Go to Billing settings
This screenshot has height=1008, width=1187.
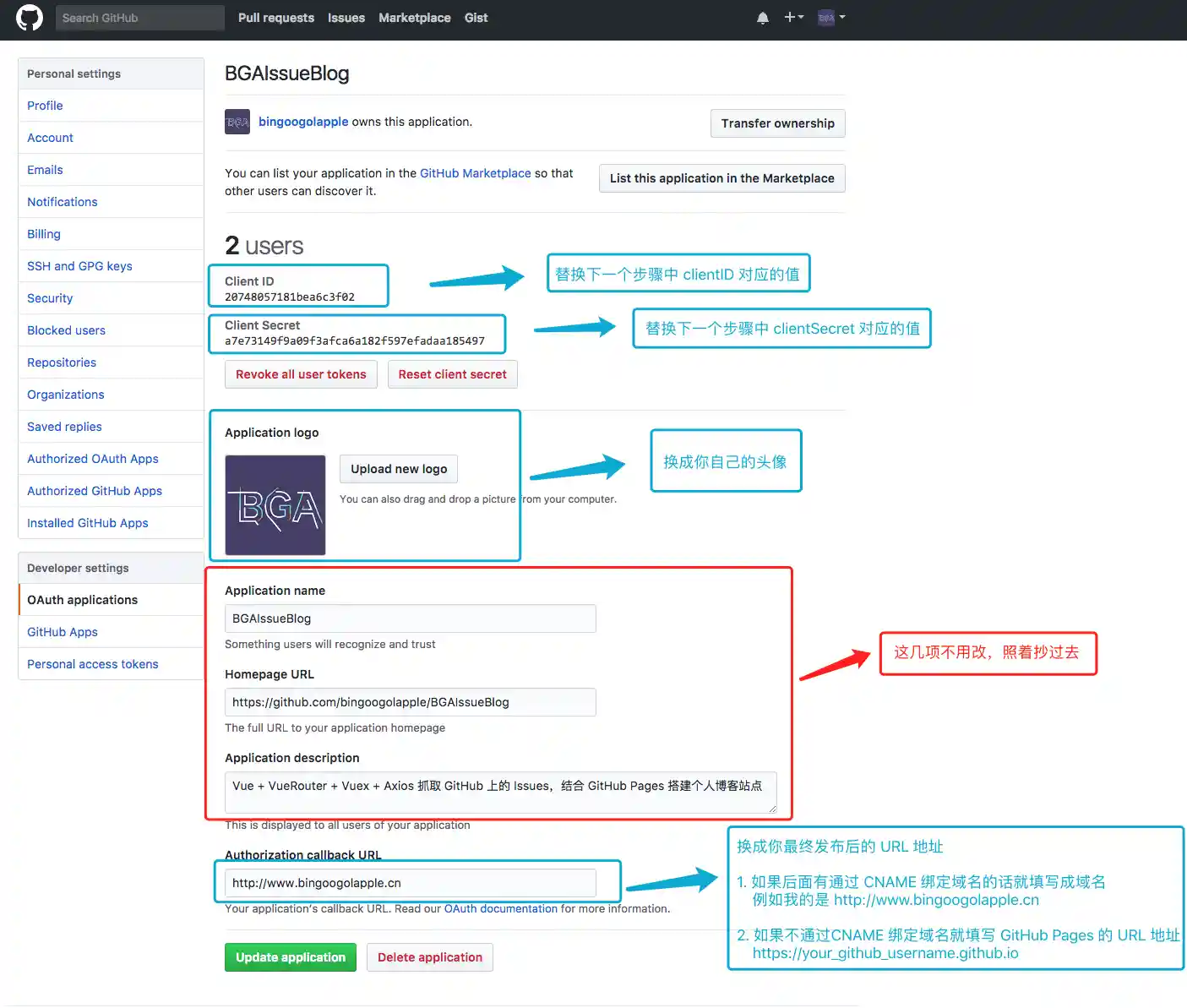pyautogui.click(x=111, y=234)
